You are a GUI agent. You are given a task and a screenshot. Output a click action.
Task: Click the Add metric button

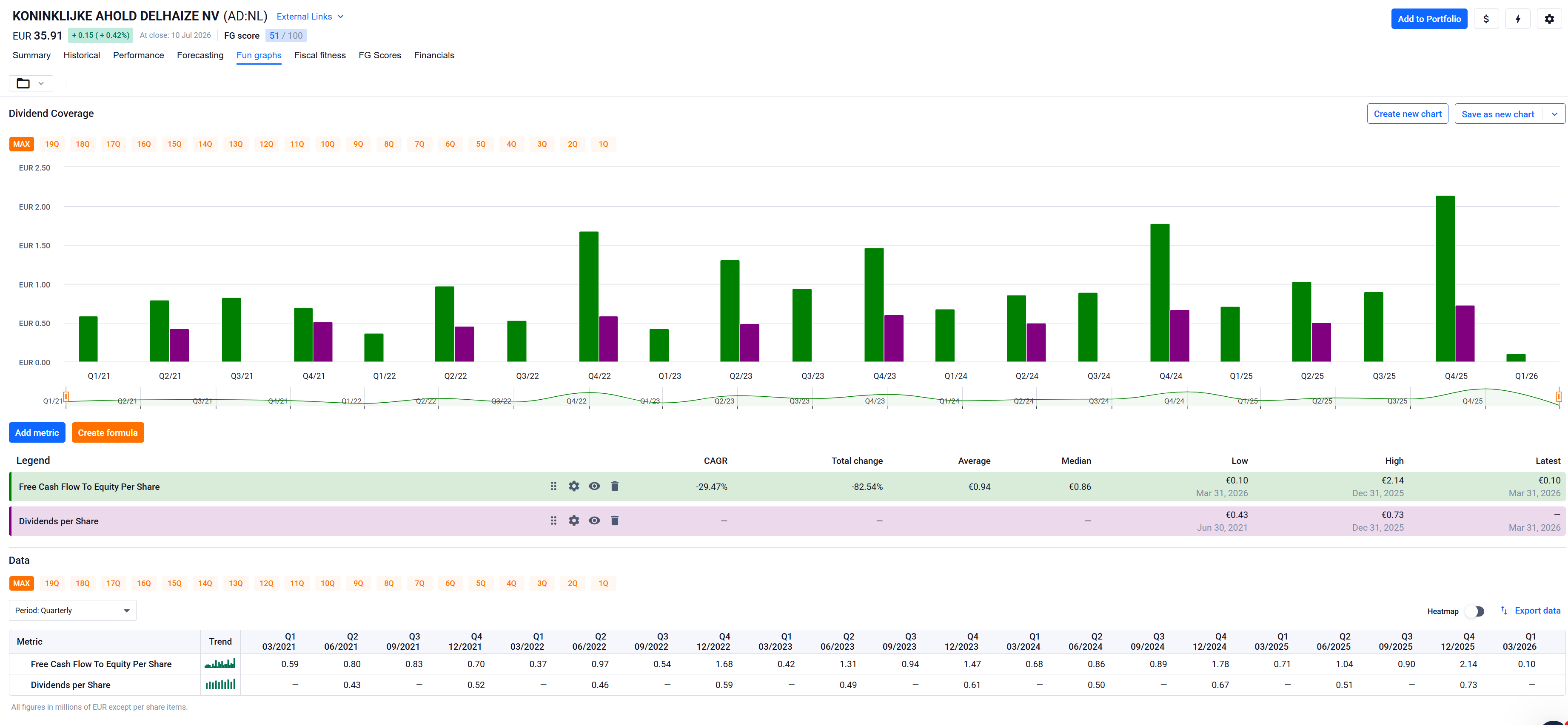37,432
